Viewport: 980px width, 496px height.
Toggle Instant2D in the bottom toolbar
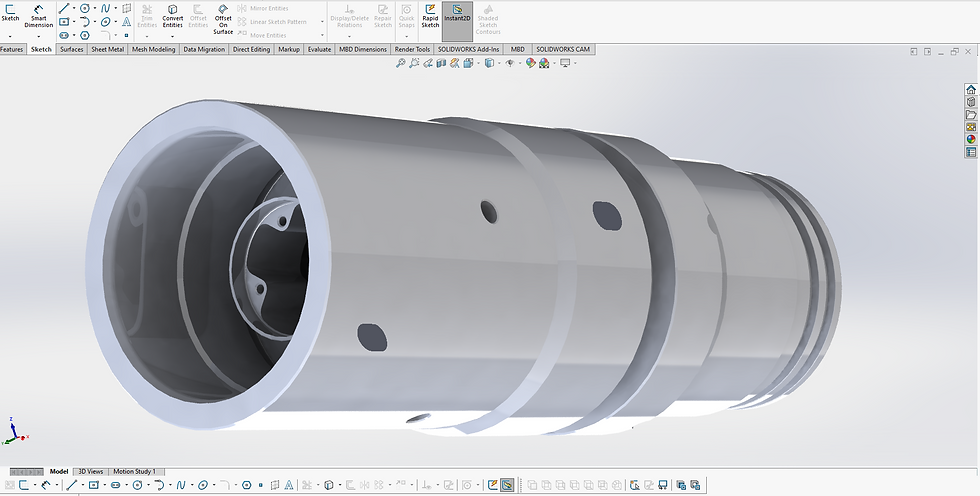point(507,485)
